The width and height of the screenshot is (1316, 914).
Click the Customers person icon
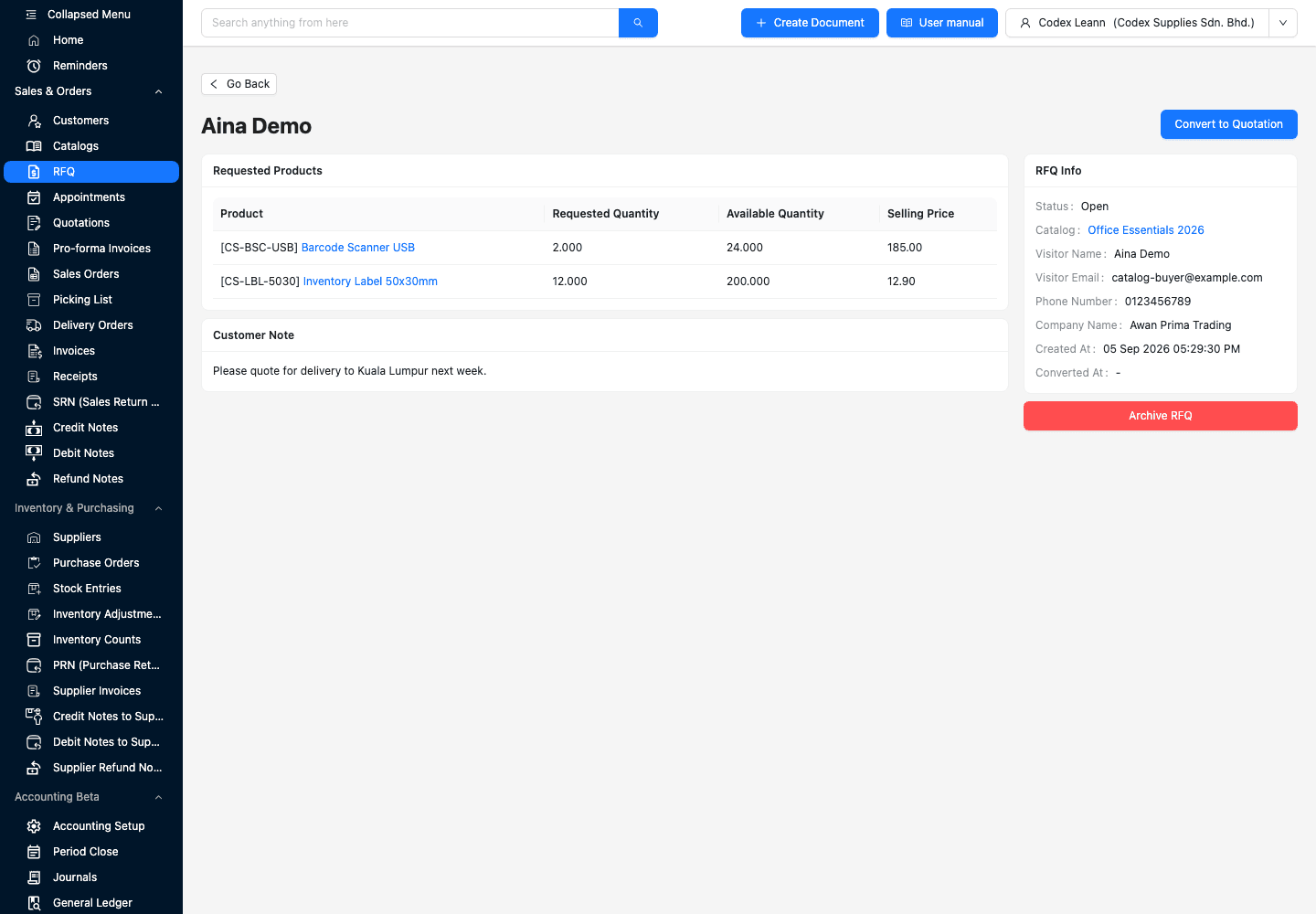pyautogui.click(x=34, y=121)
